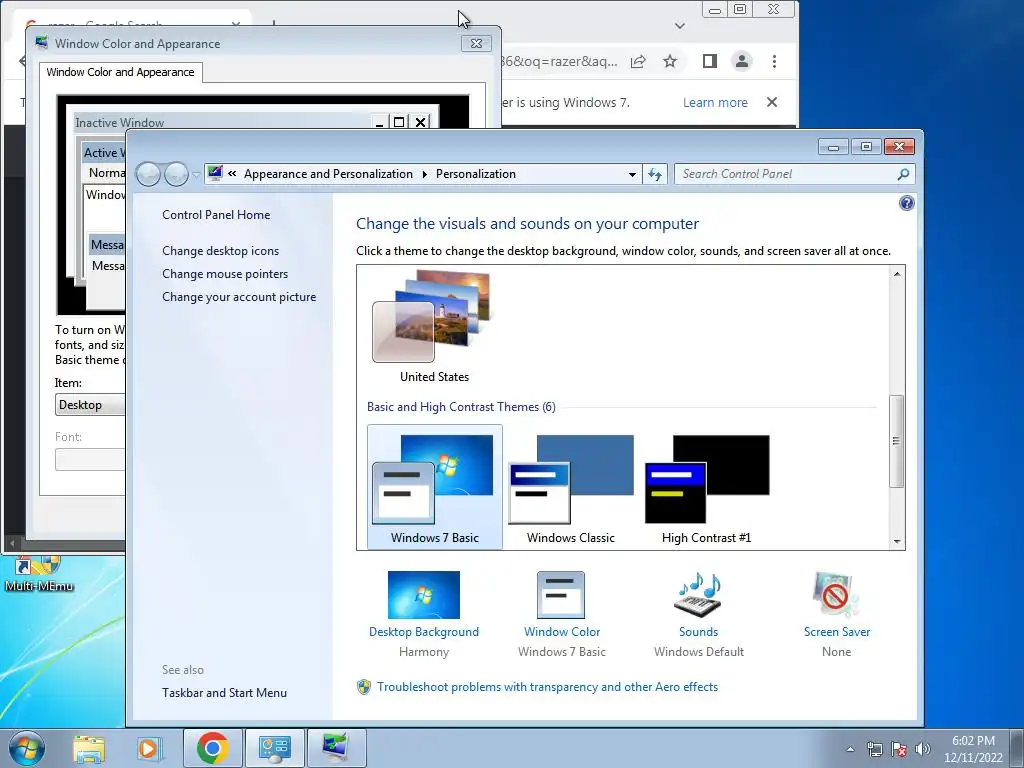Select the Windows Classic theme
1024x768 pixels.
571,487
